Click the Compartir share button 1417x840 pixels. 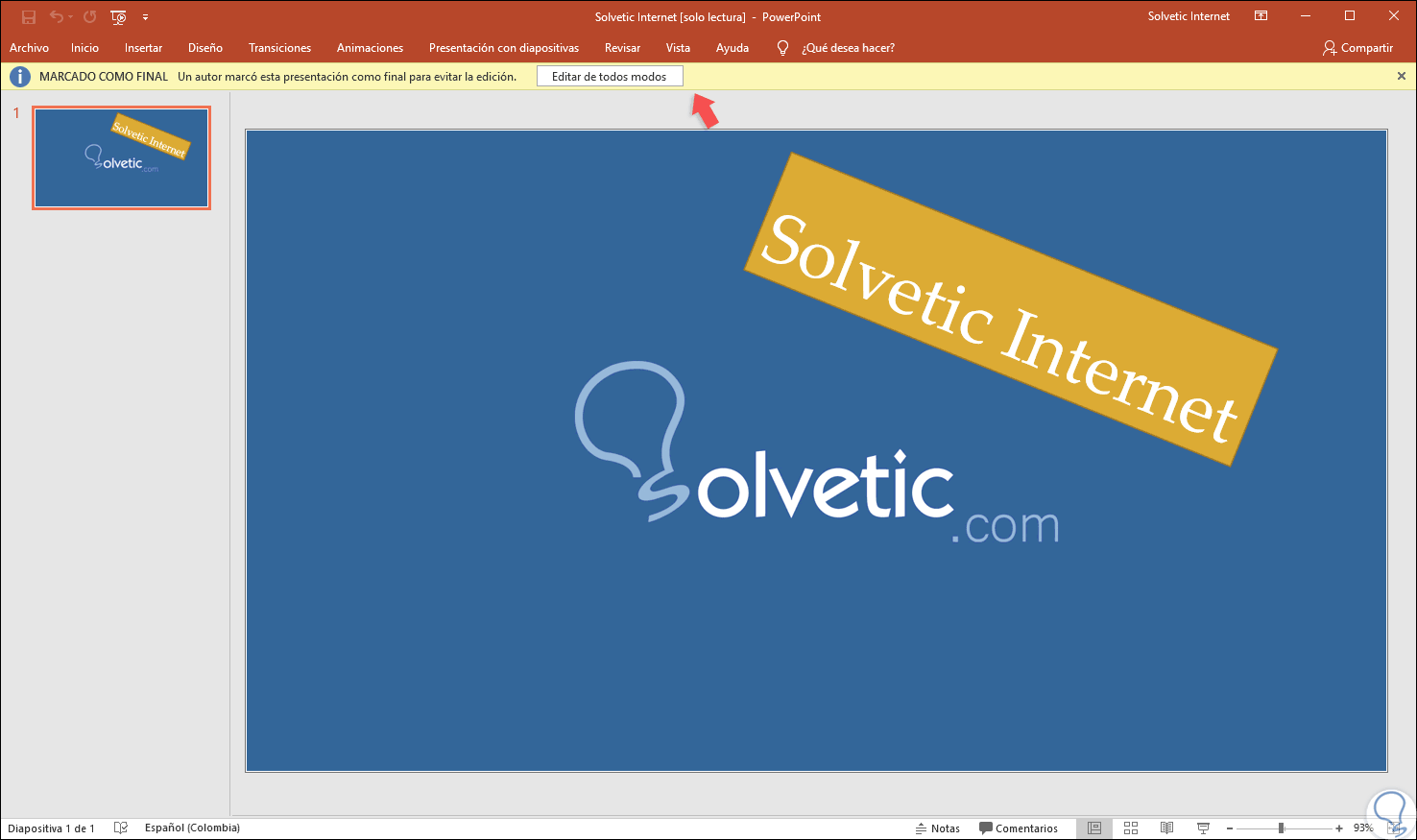click(x=1357, y=48)
